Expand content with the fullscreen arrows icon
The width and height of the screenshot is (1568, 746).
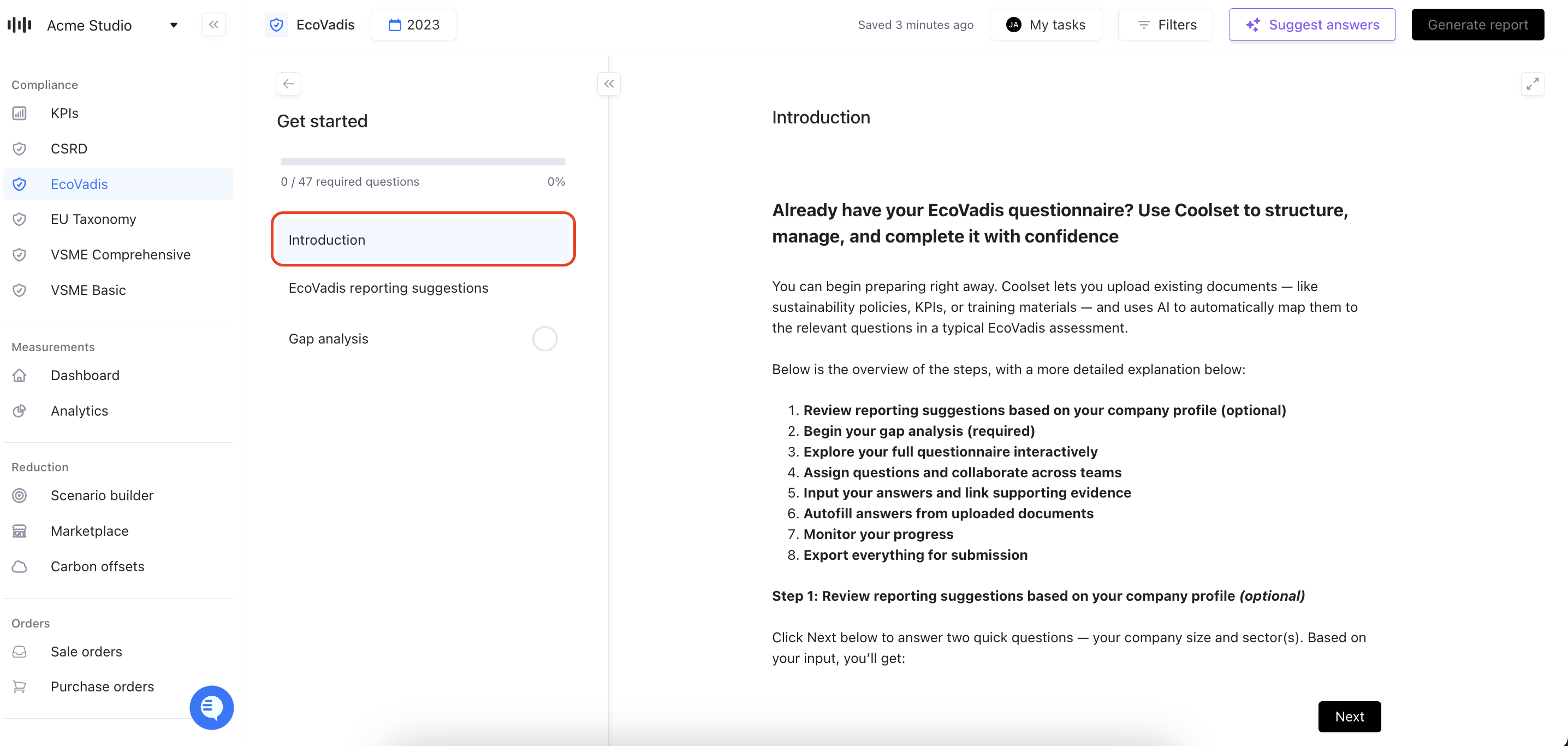coord(1533,84)
